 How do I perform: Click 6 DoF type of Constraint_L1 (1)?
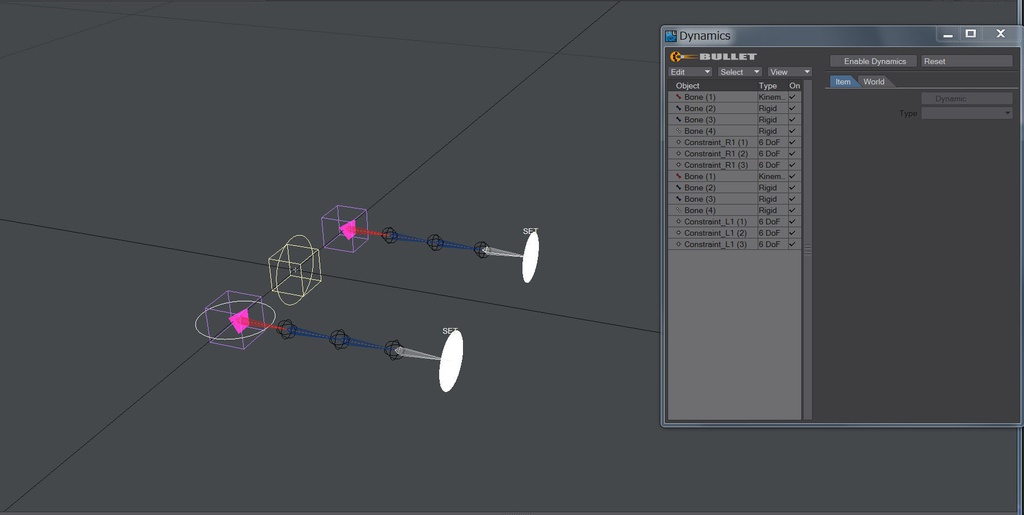[x=769, y=222]
